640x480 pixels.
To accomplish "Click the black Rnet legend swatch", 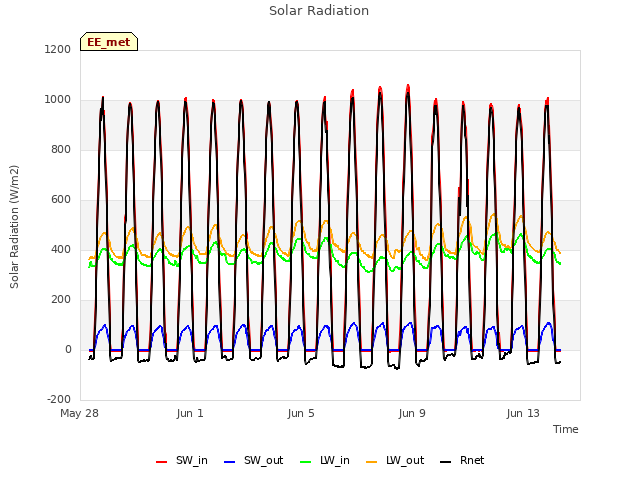I will coord(446,462).
